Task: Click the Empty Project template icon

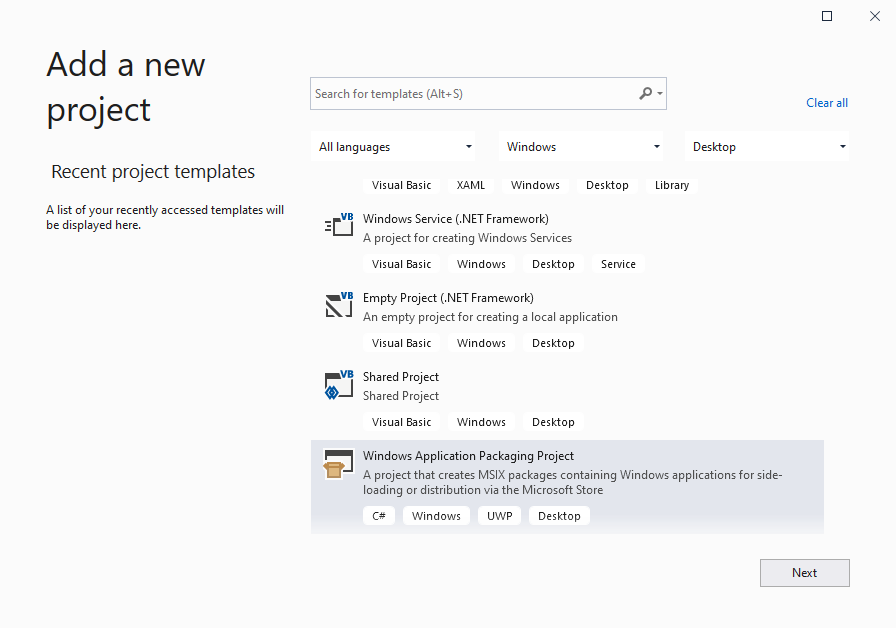Action: [339, 303]
